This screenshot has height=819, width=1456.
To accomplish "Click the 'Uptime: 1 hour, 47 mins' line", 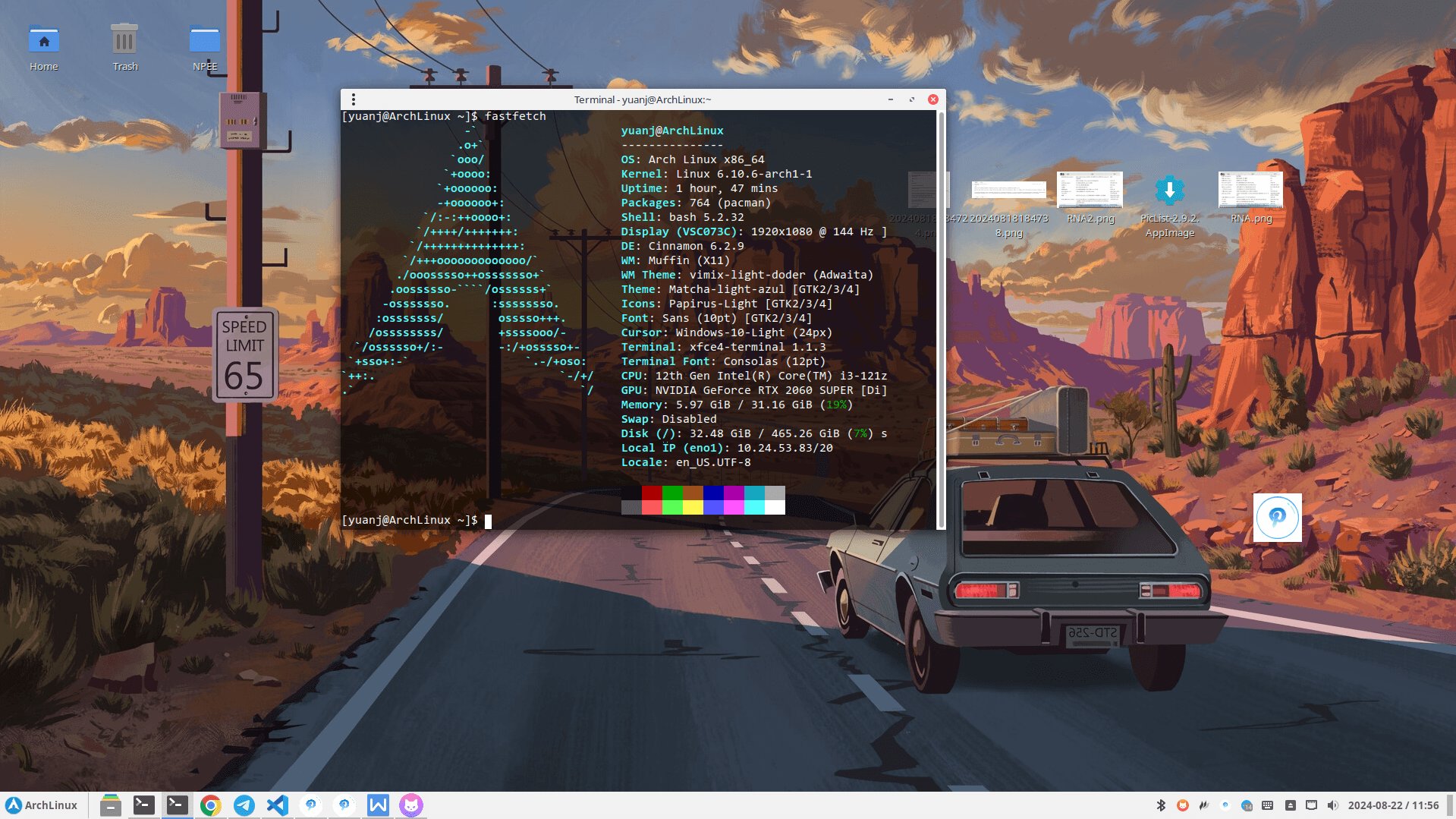I will [x=699, y=188].
